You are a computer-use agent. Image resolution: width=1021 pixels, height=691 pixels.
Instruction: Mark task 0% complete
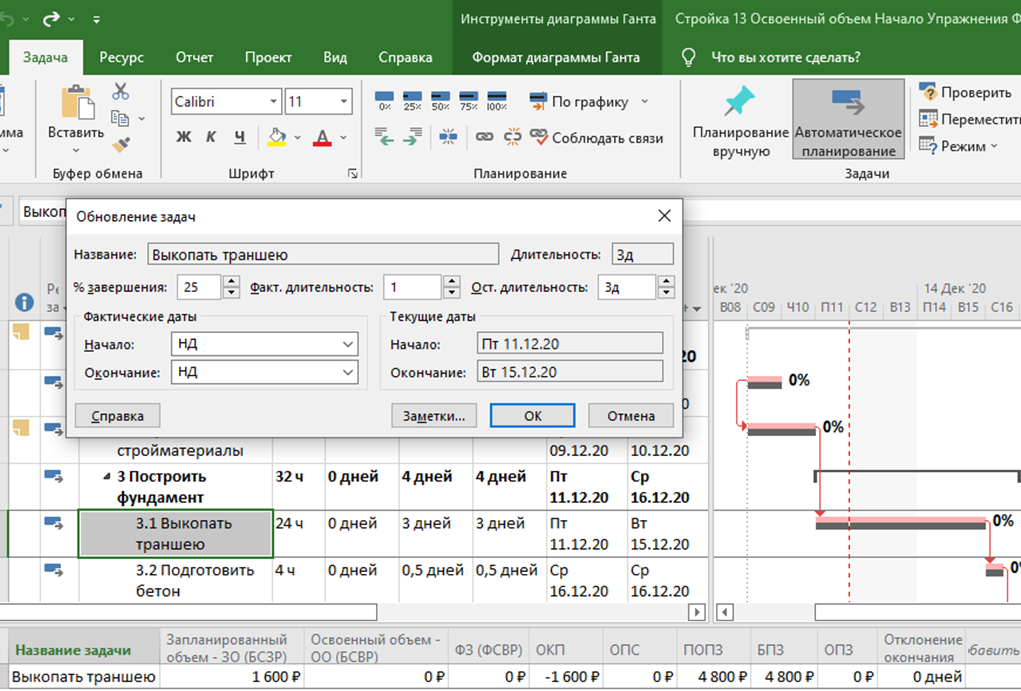(x=385, y=101)
